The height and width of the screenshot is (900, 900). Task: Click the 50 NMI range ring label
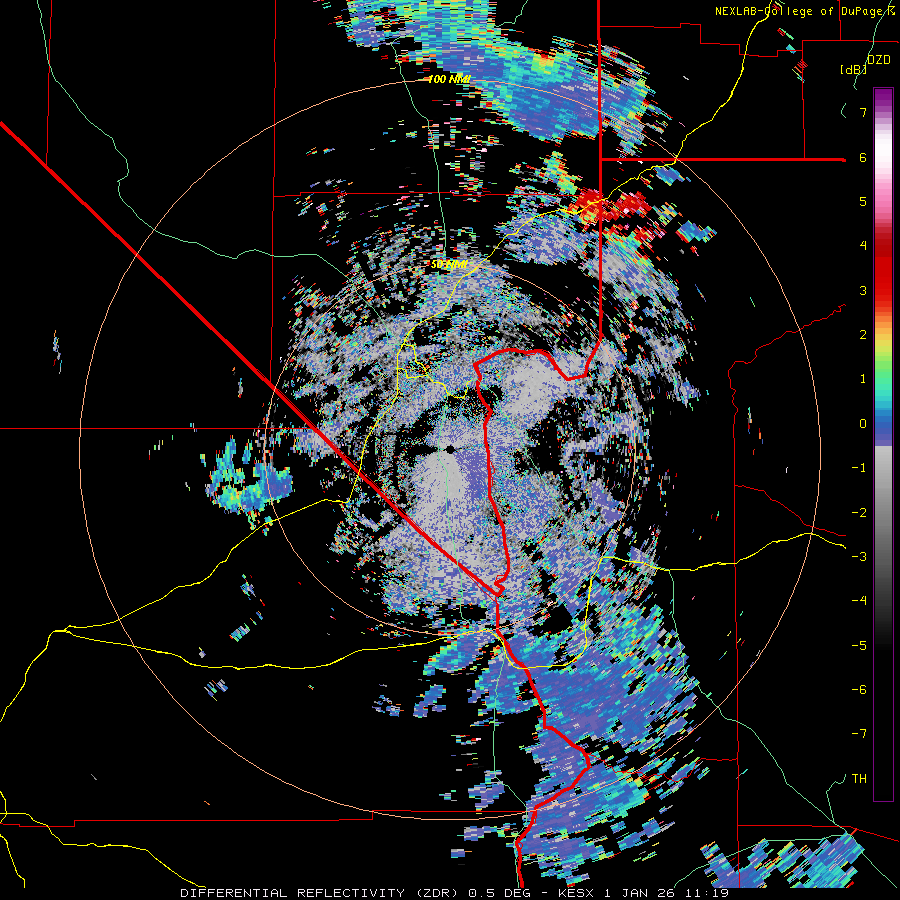(x=449, y=265)
